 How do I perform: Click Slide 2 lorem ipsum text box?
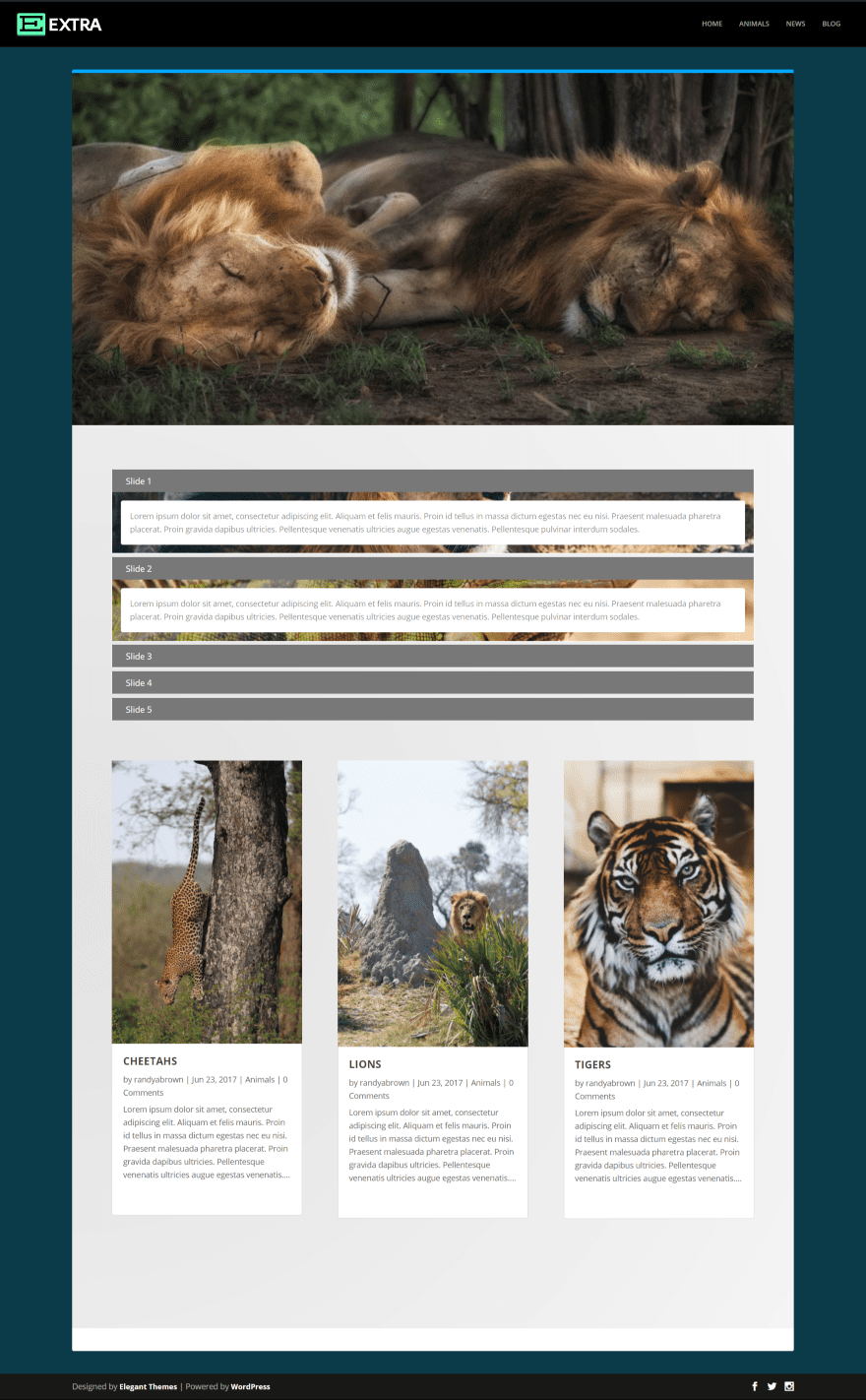click(x=433, y=610)
